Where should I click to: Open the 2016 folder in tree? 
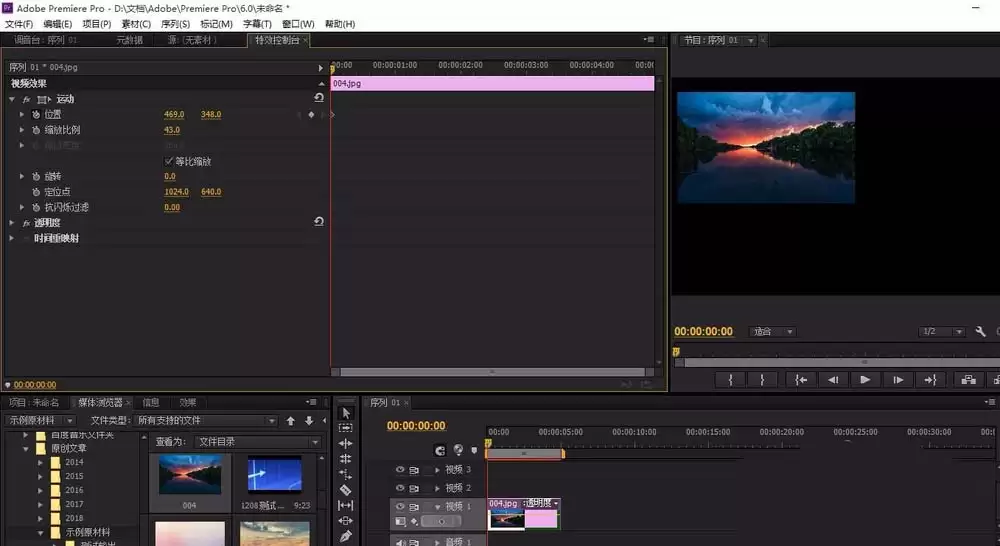[x=74, y=490]
